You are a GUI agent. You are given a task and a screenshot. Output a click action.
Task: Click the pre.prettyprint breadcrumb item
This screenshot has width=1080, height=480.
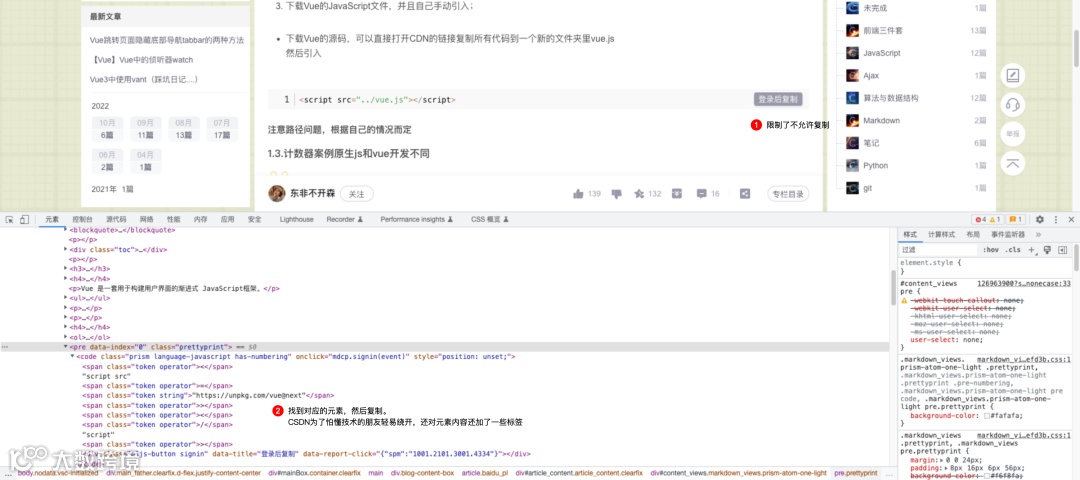[x=855, y=473]
